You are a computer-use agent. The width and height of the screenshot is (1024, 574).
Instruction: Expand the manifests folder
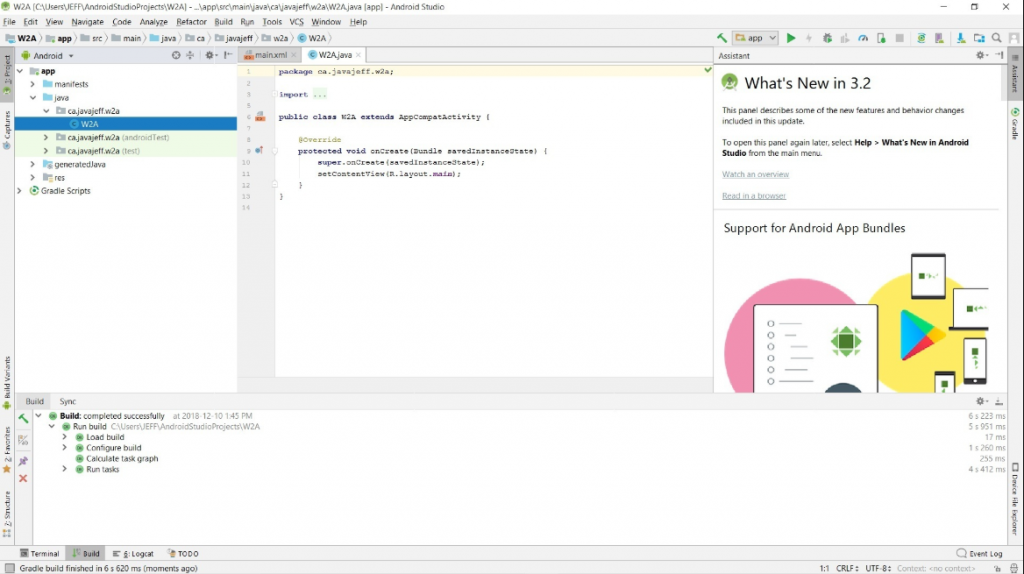click(x=33, y=84)
